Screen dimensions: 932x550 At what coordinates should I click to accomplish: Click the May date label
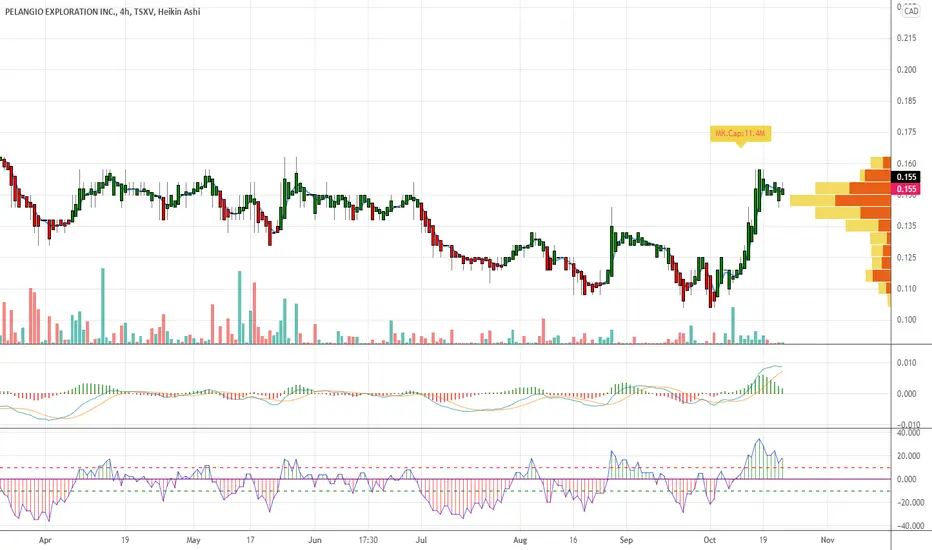point(193,540)
